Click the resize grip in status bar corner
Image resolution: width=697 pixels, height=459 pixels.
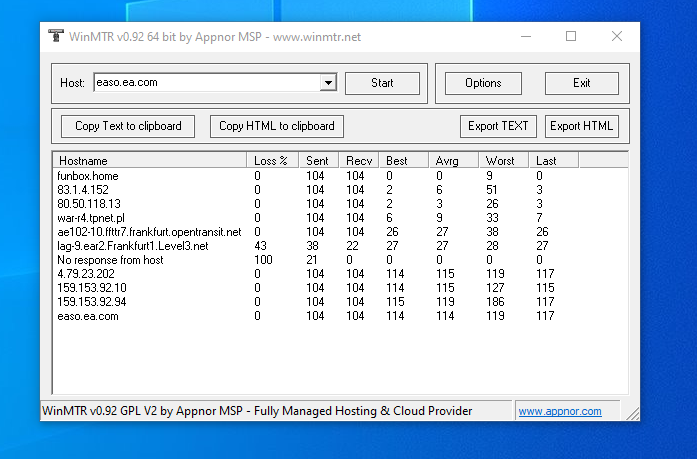[633, 414]
